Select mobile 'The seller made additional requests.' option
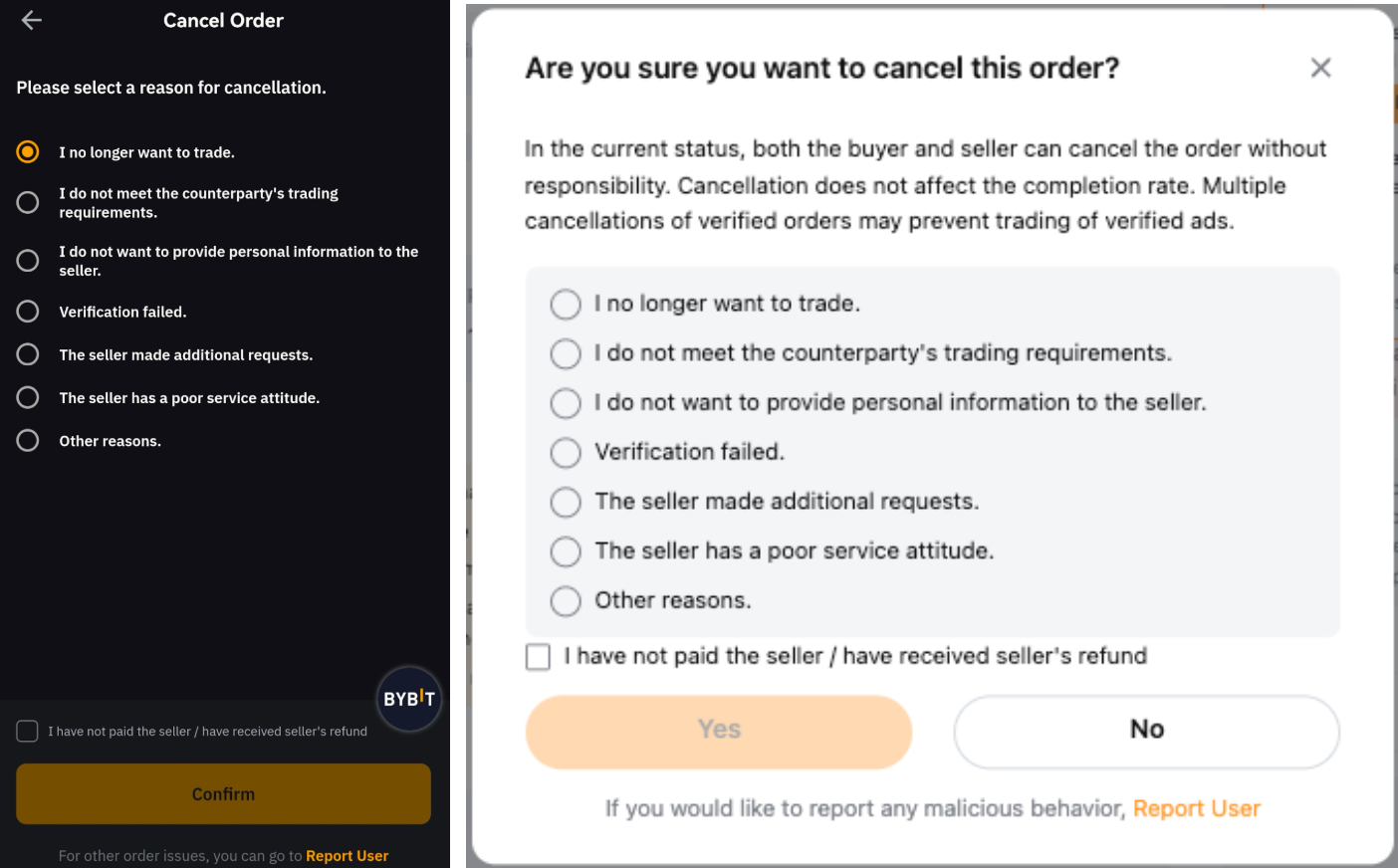Viewport: 1398px width, 868px height. click(28, 354)
